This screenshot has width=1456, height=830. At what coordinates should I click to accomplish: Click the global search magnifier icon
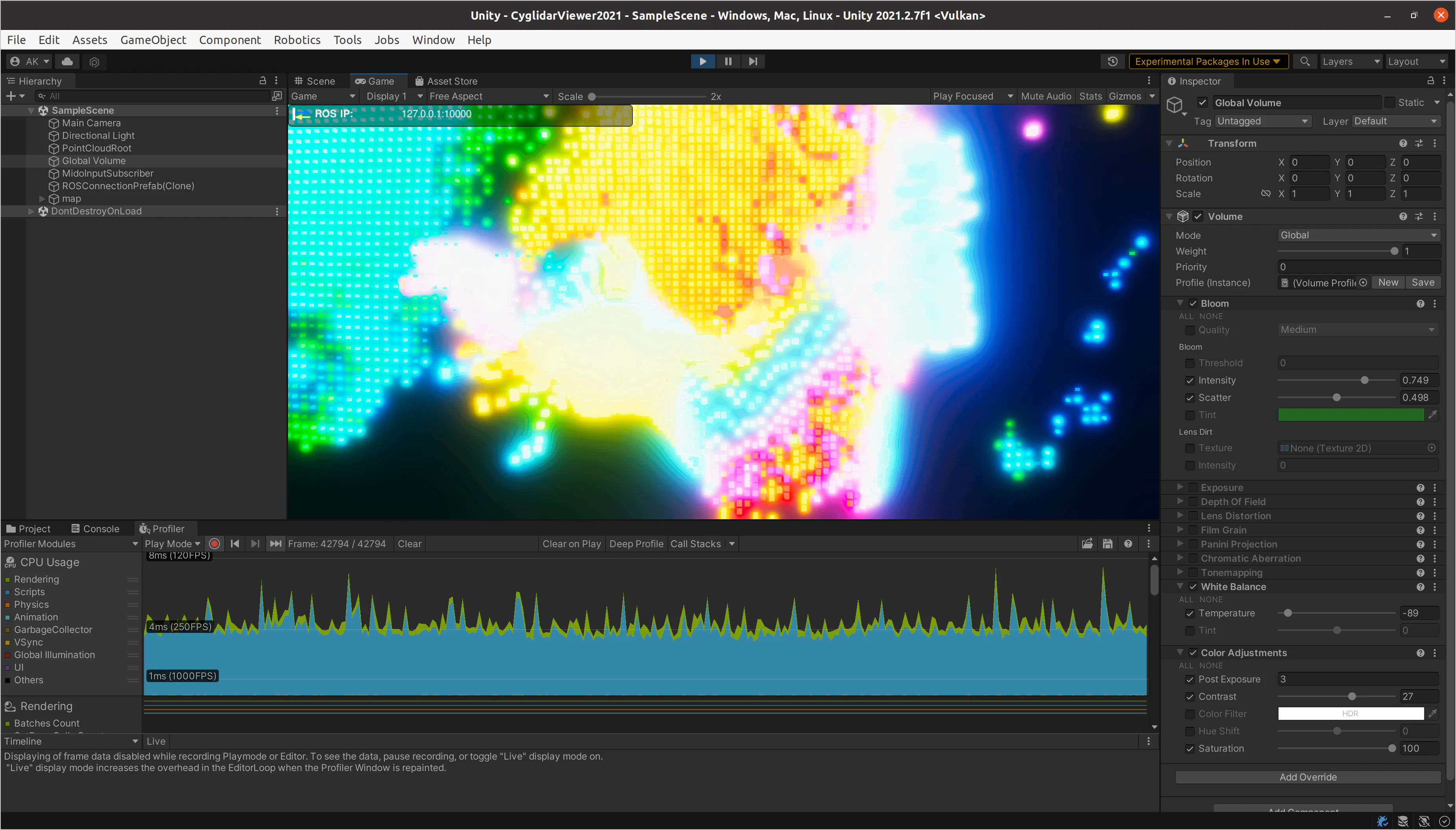tap(1304, 62)
